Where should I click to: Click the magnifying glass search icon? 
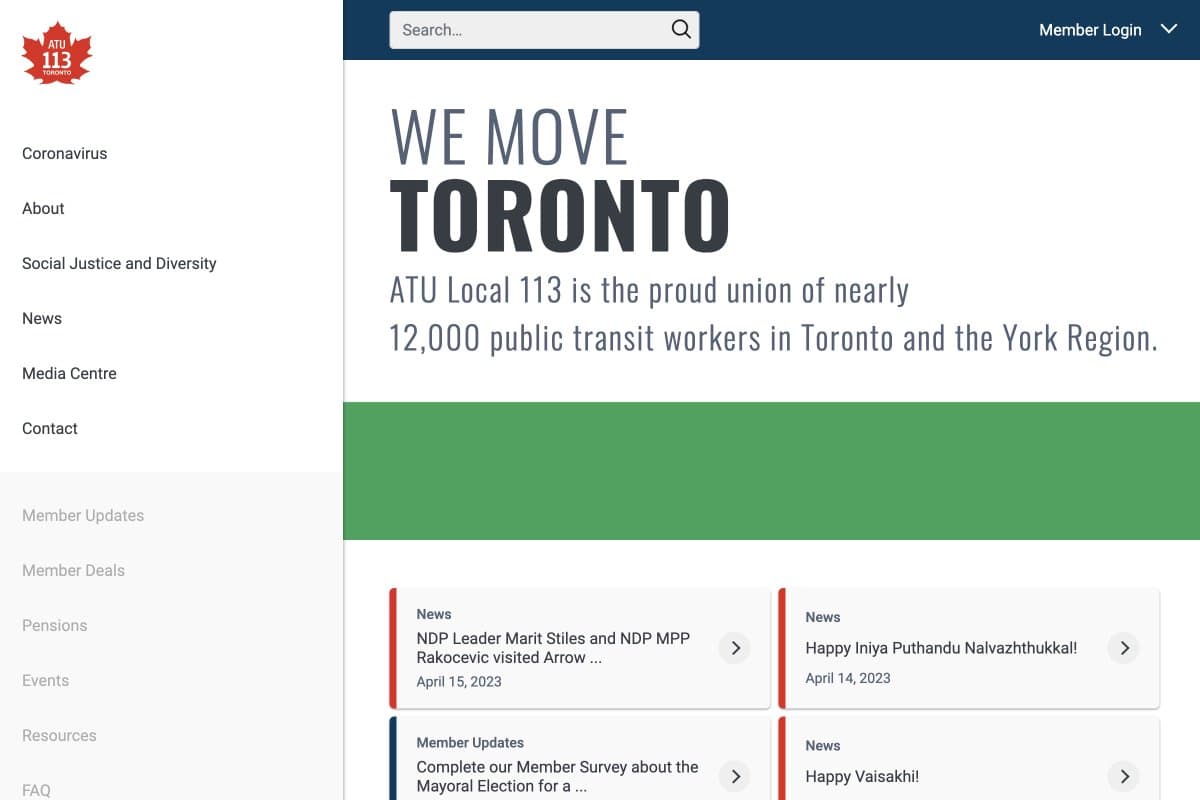[x=681, y=30]
